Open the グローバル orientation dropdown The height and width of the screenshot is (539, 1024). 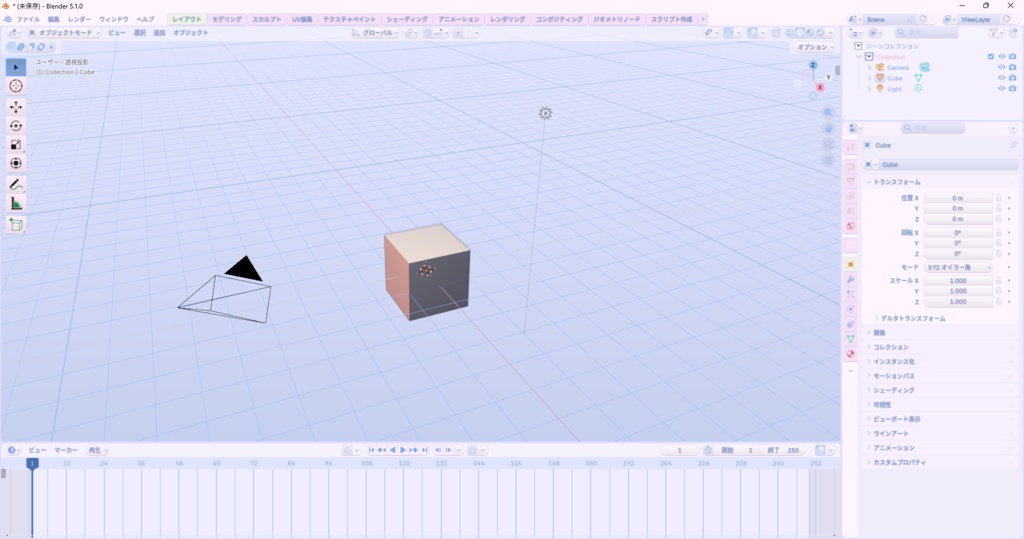[x=375, y=33]
